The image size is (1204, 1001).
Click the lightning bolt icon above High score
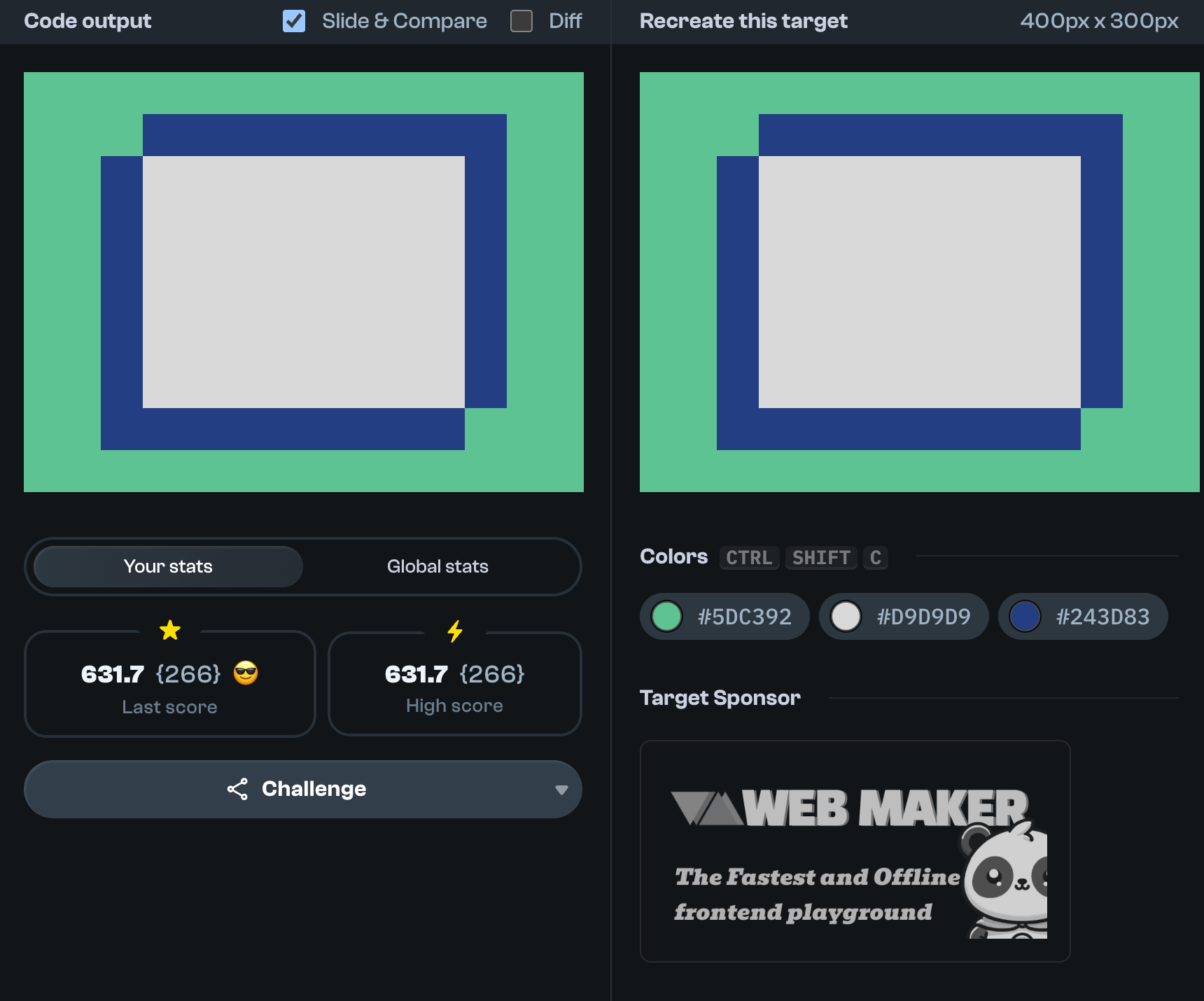(x=455, y=631)
